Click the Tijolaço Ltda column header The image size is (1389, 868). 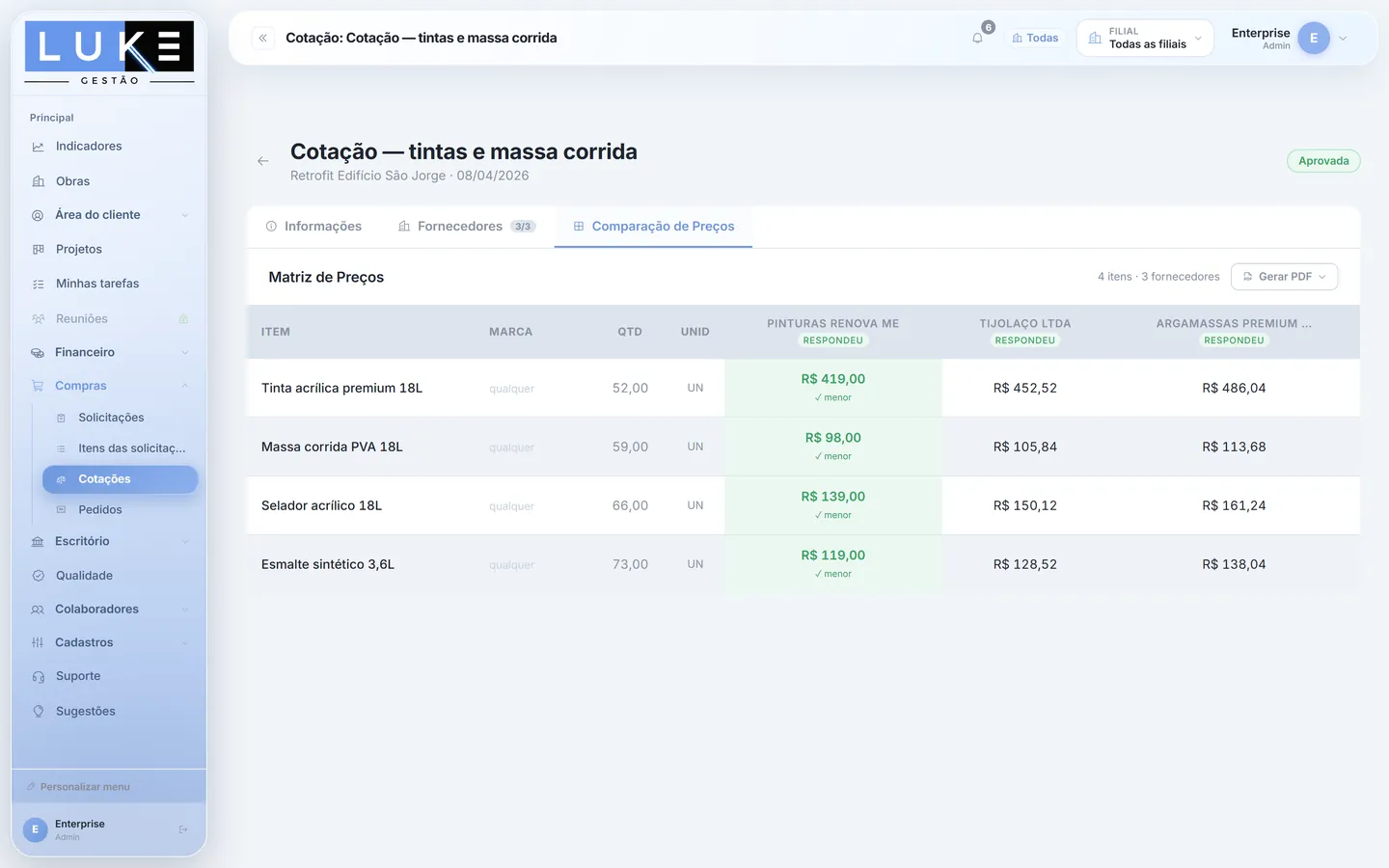point(1025,332)
